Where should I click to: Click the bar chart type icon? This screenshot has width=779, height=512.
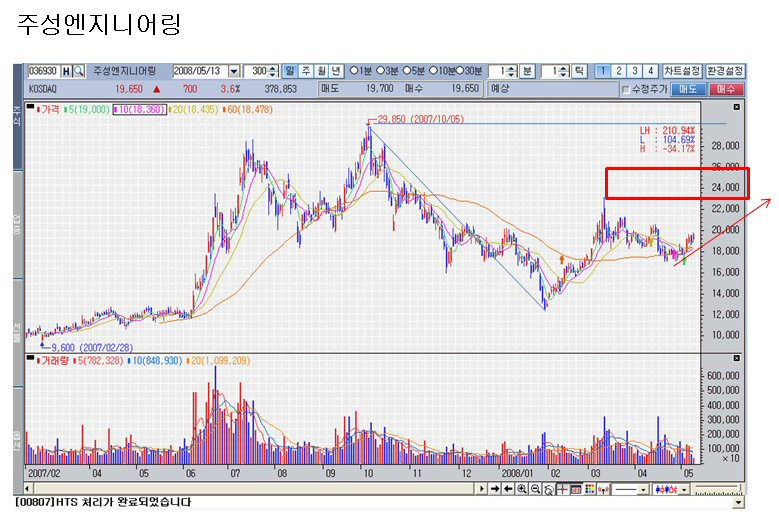pos(604,489)
